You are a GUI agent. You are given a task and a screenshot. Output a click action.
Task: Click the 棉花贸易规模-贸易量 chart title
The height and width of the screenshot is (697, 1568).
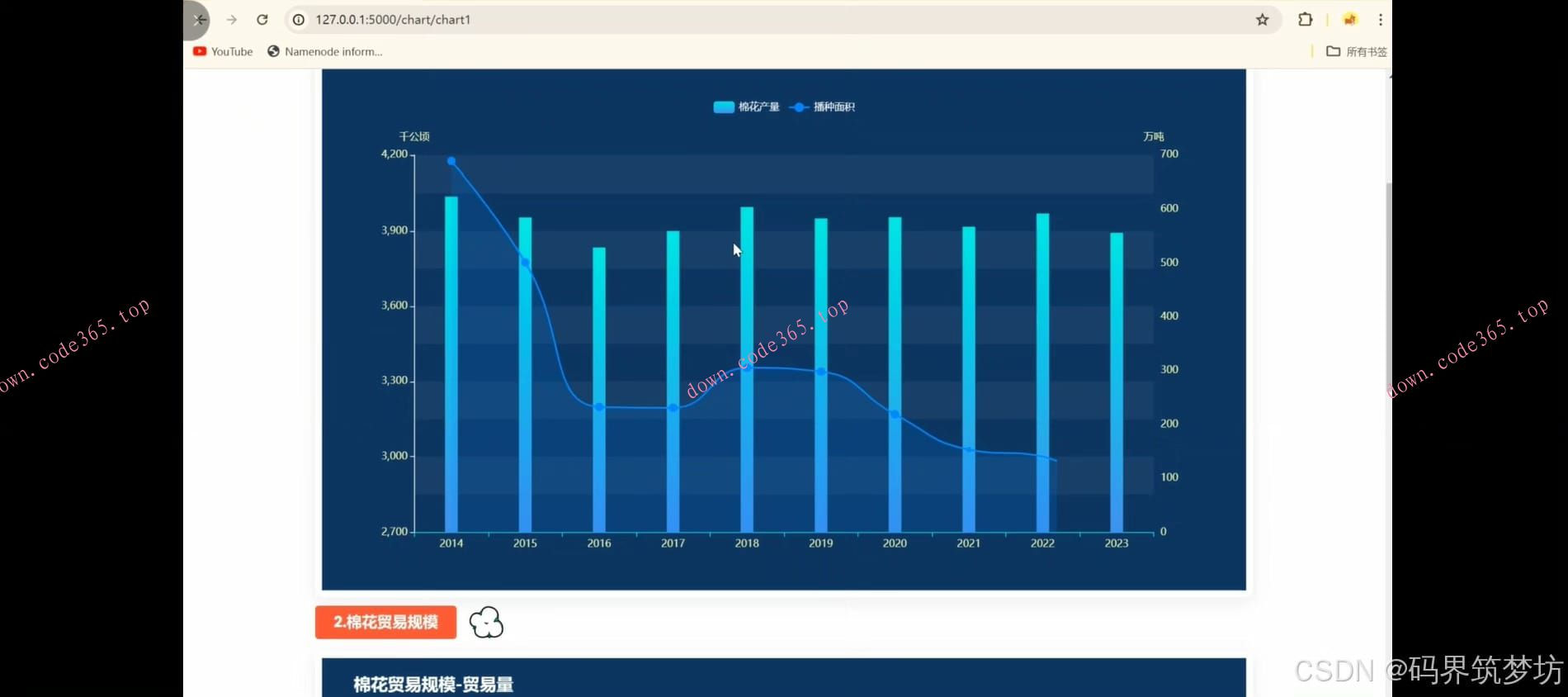(433, 685)
